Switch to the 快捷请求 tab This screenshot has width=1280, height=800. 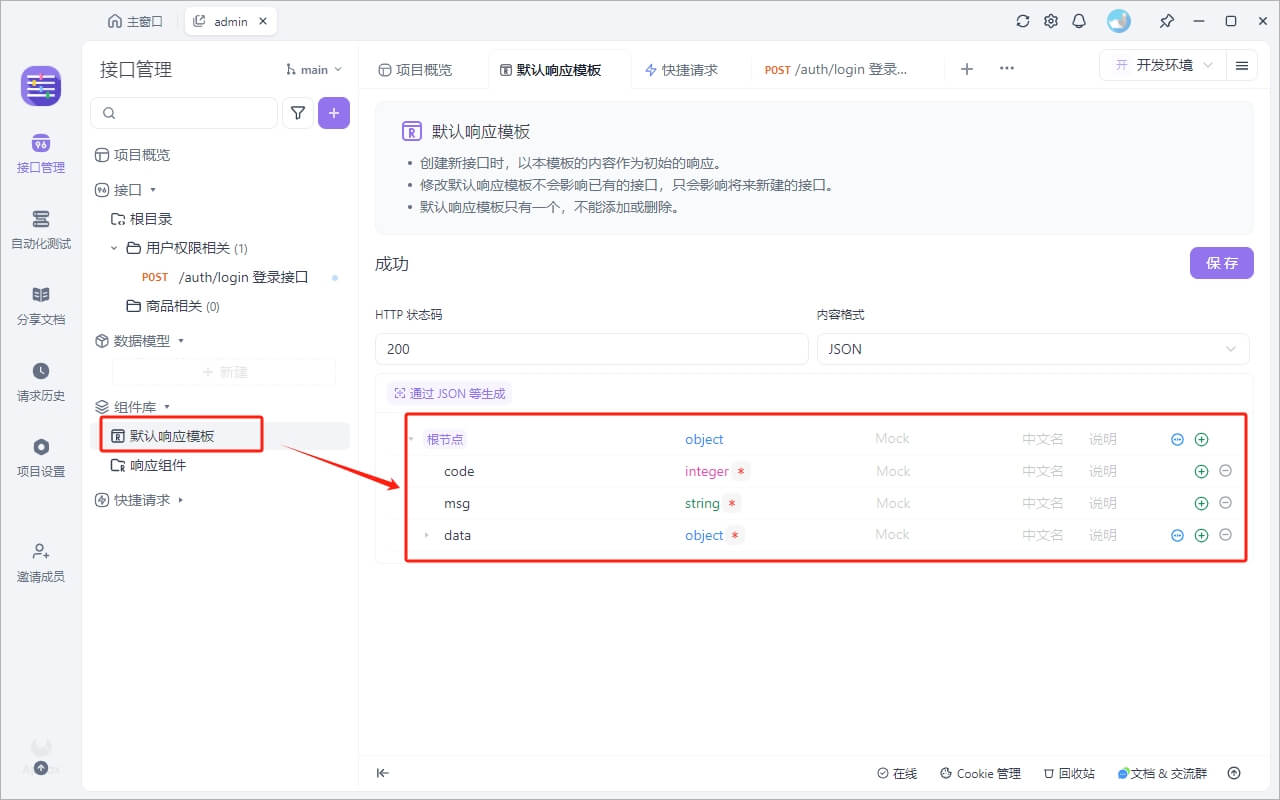(681, 70)
